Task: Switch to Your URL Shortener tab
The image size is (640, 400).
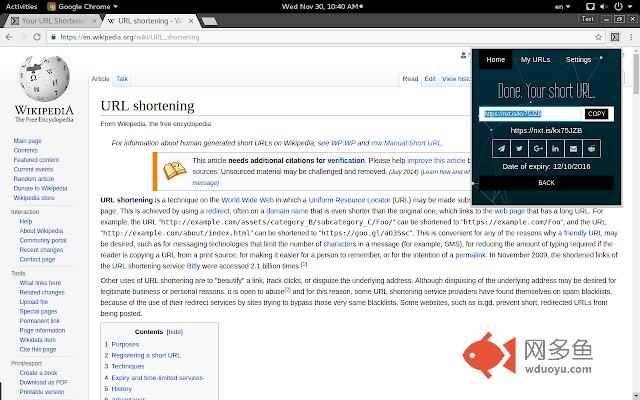Action: 52,21
